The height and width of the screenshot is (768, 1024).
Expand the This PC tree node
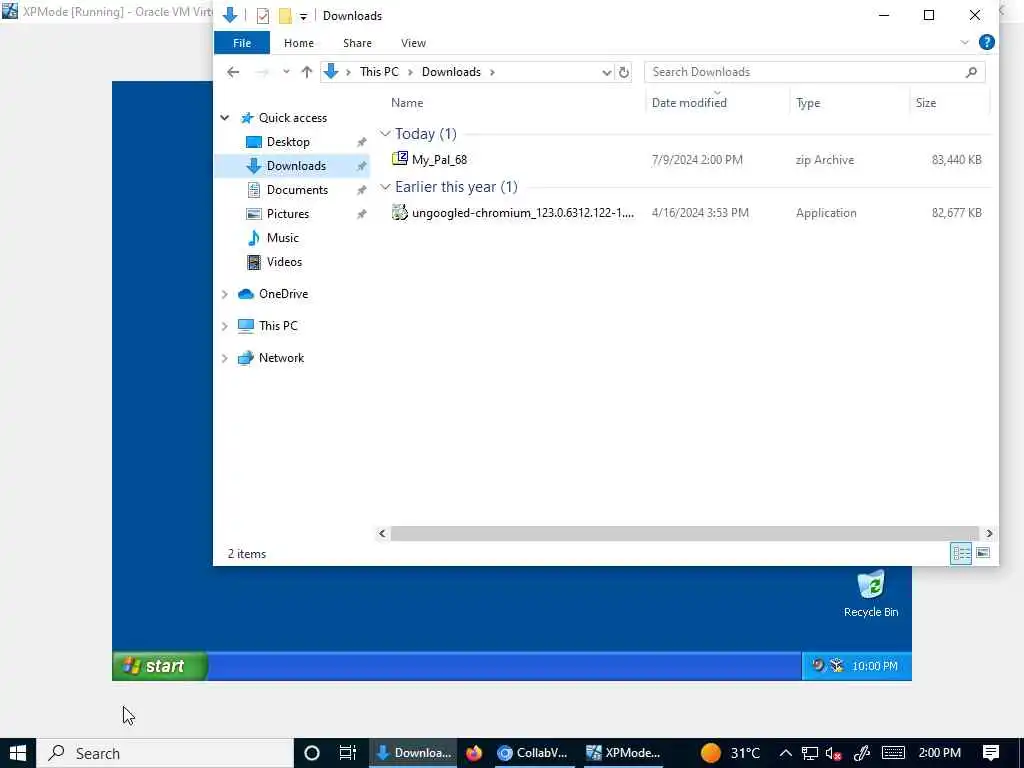pos(225,326)
